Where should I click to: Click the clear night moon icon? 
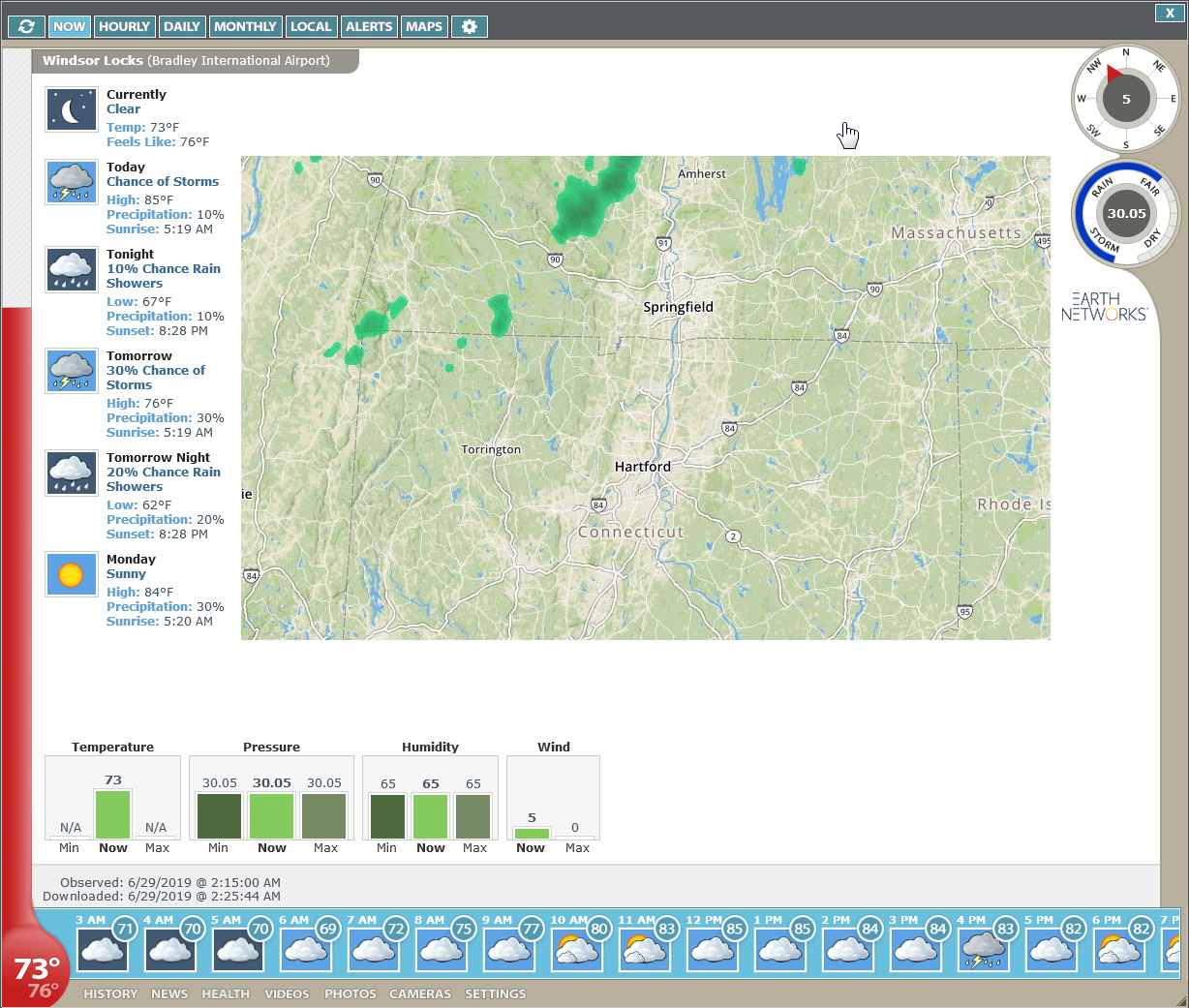pyautogui.click(x=71, y=110)
